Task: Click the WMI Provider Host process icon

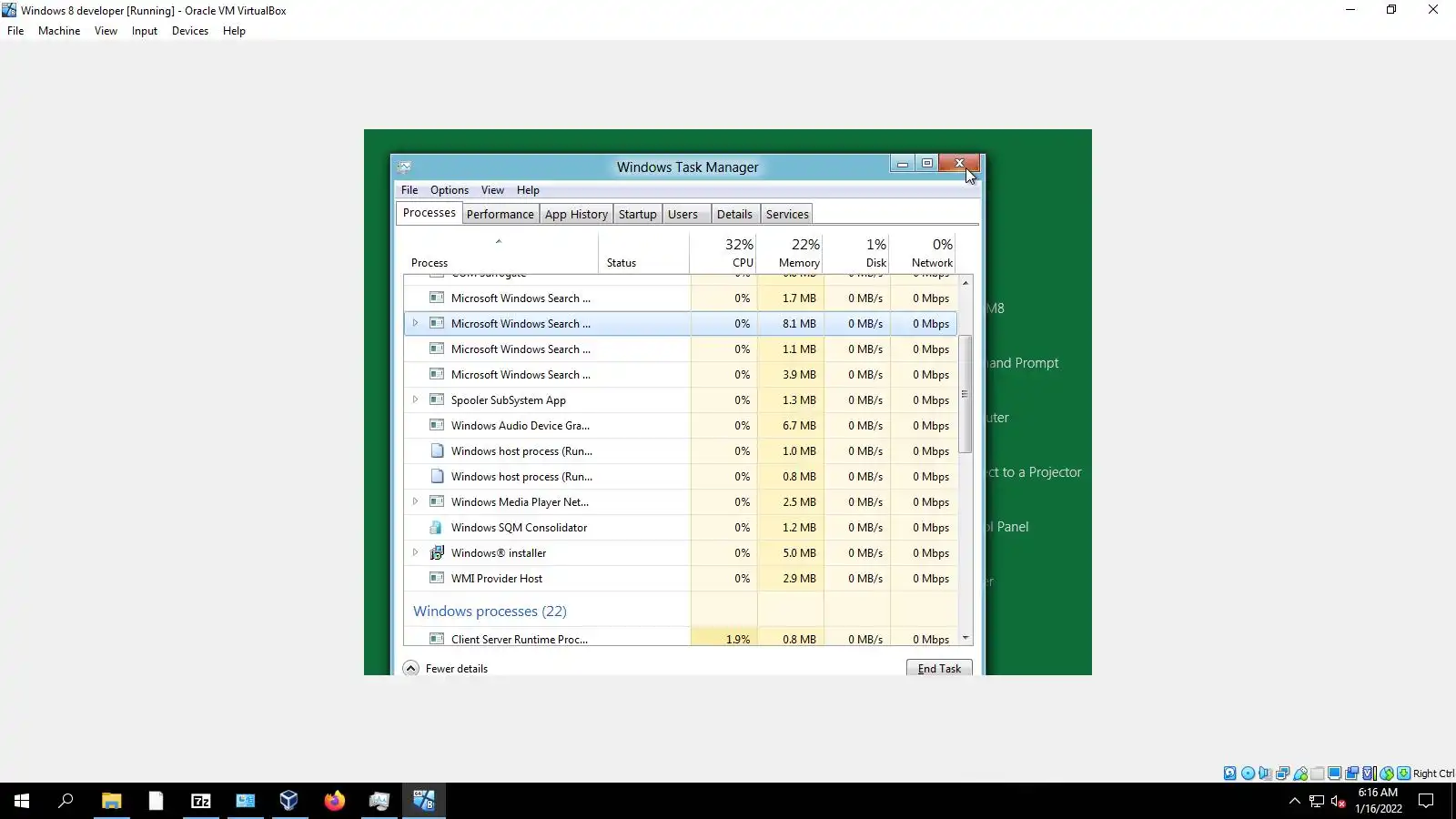Action: [437, 579]
